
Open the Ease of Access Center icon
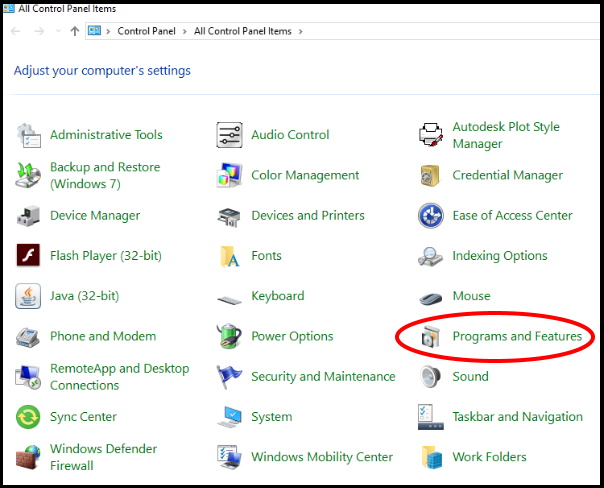coord(431,216)
